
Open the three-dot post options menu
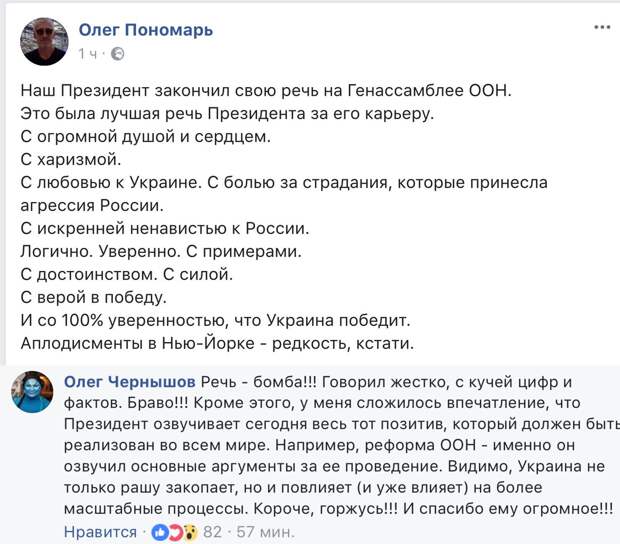click(602, 27)
